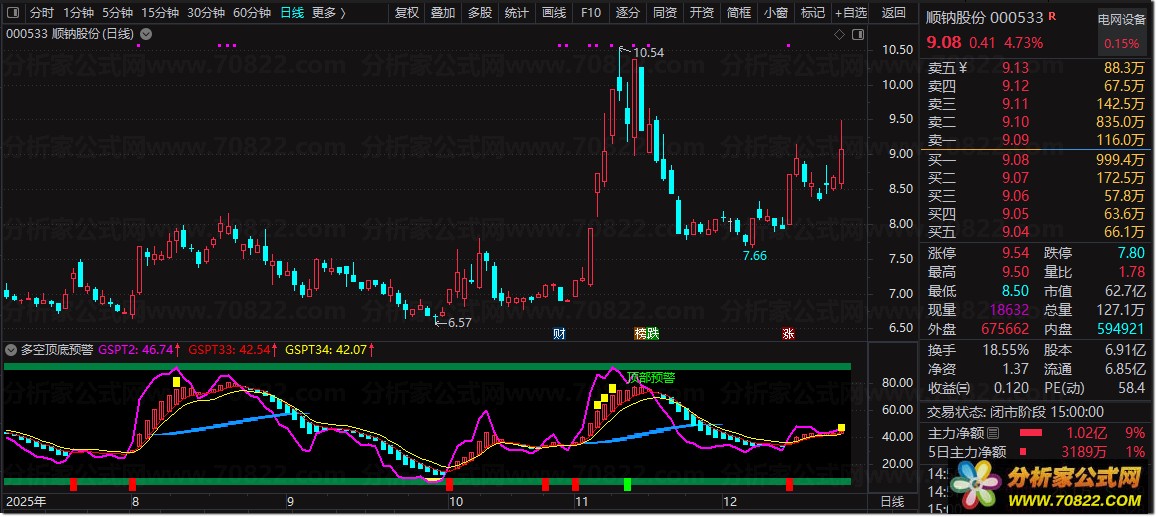Expand the 更多 timeframe options
Screen dimensions: 1158x517
pos(329,13)
